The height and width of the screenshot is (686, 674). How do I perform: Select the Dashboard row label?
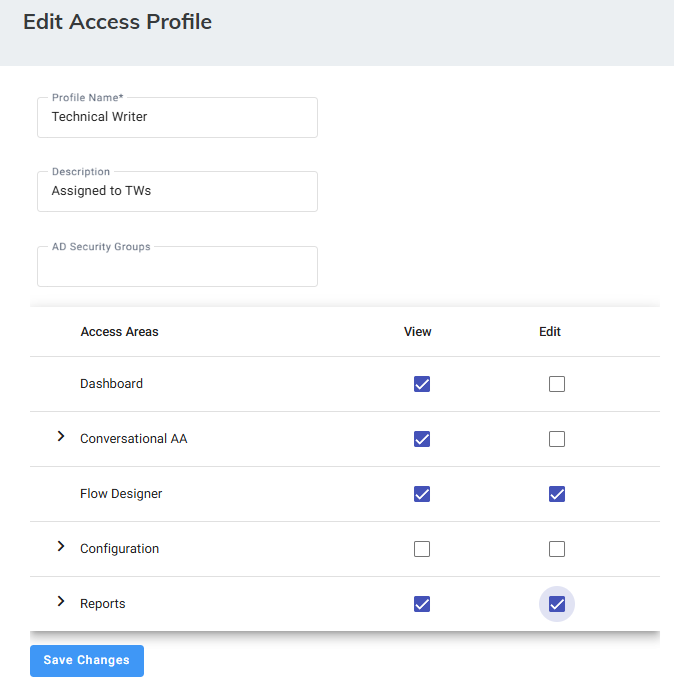click(x=111, y=384)
